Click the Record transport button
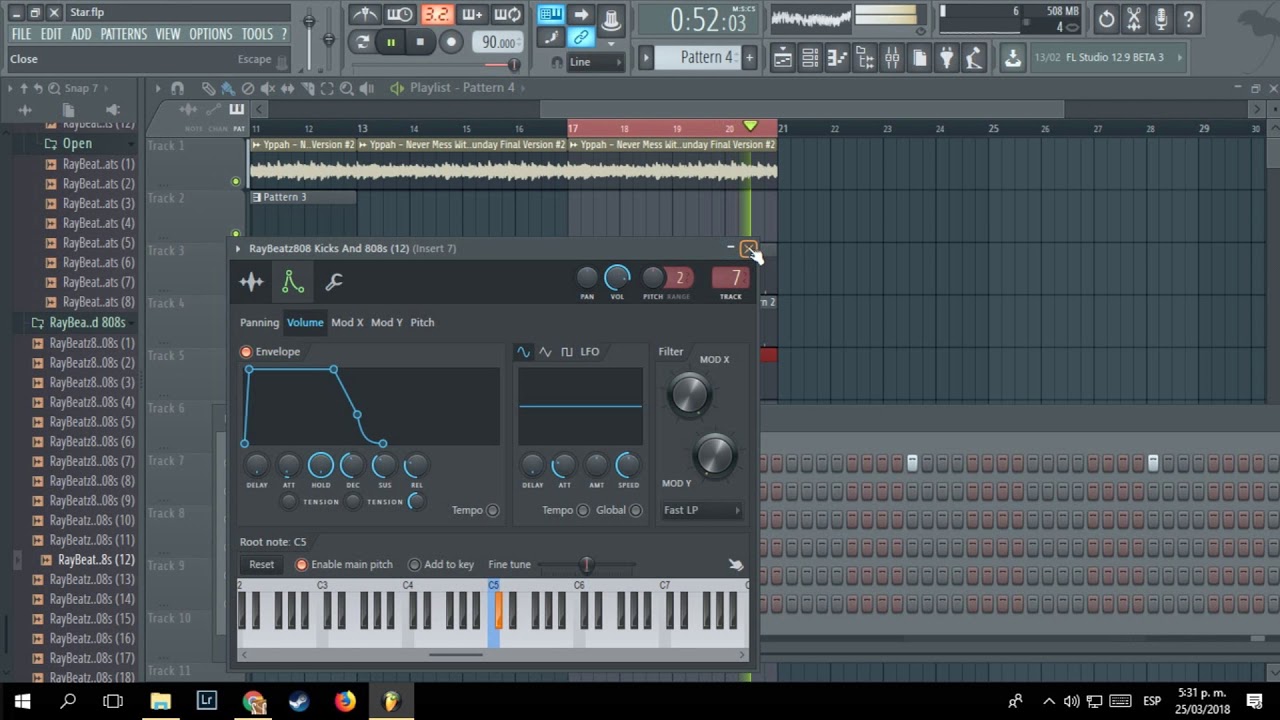The image size is (1280, 720). (451, 42)
